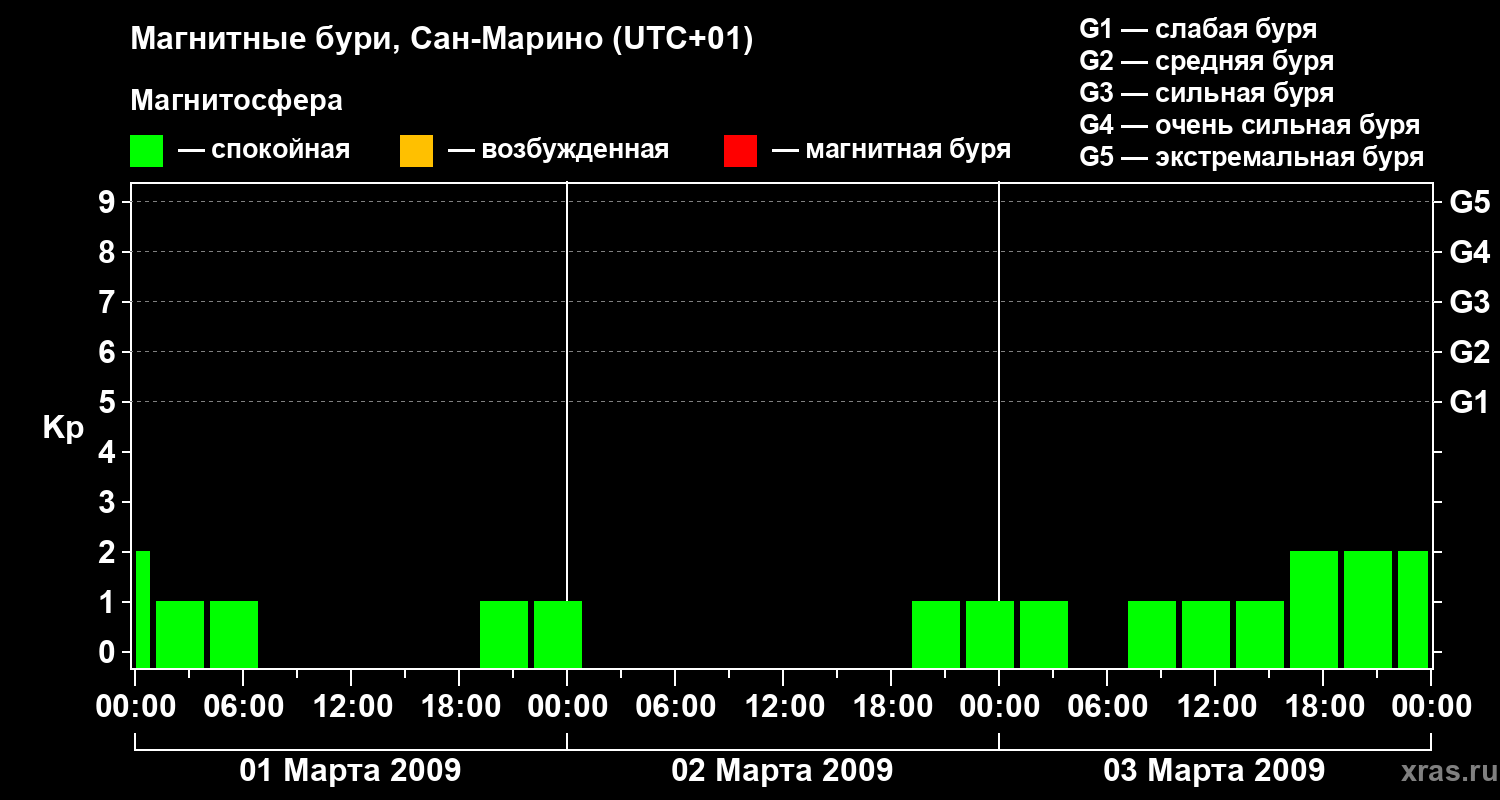Click the 06:00 time label for 01 Марта 2009
Image resolution: width=1500 pixels, height=800 pixels.
click(x=243, y=706)
